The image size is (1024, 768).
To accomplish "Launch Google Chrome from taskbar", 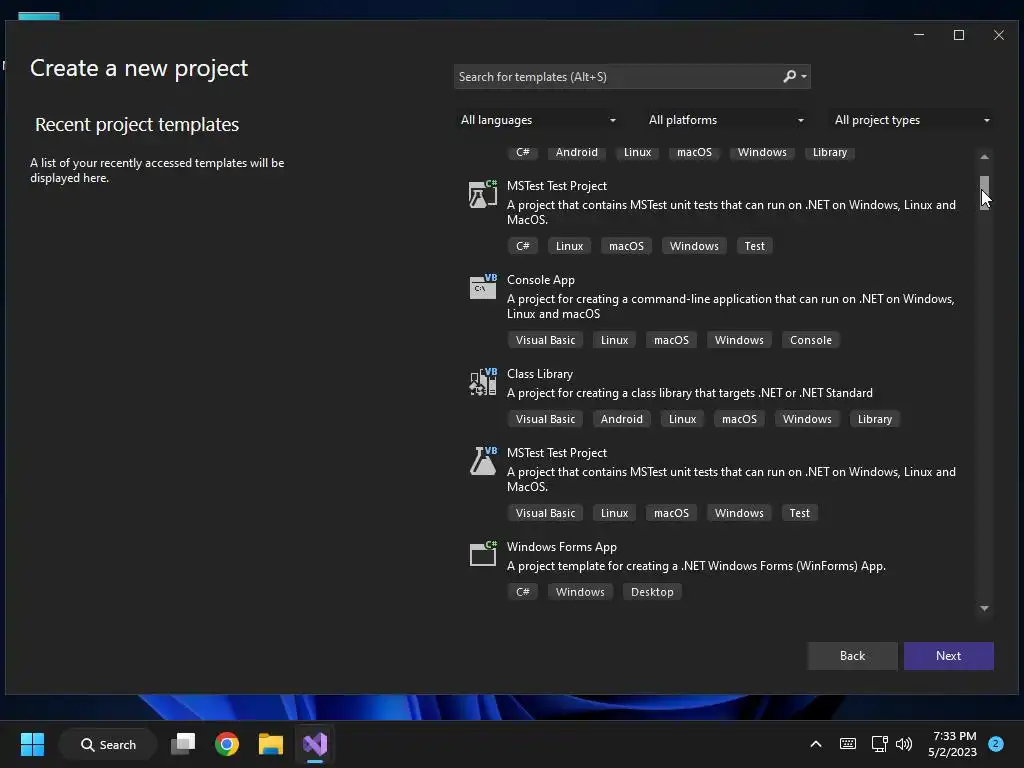I will click(x=227, y=744).
